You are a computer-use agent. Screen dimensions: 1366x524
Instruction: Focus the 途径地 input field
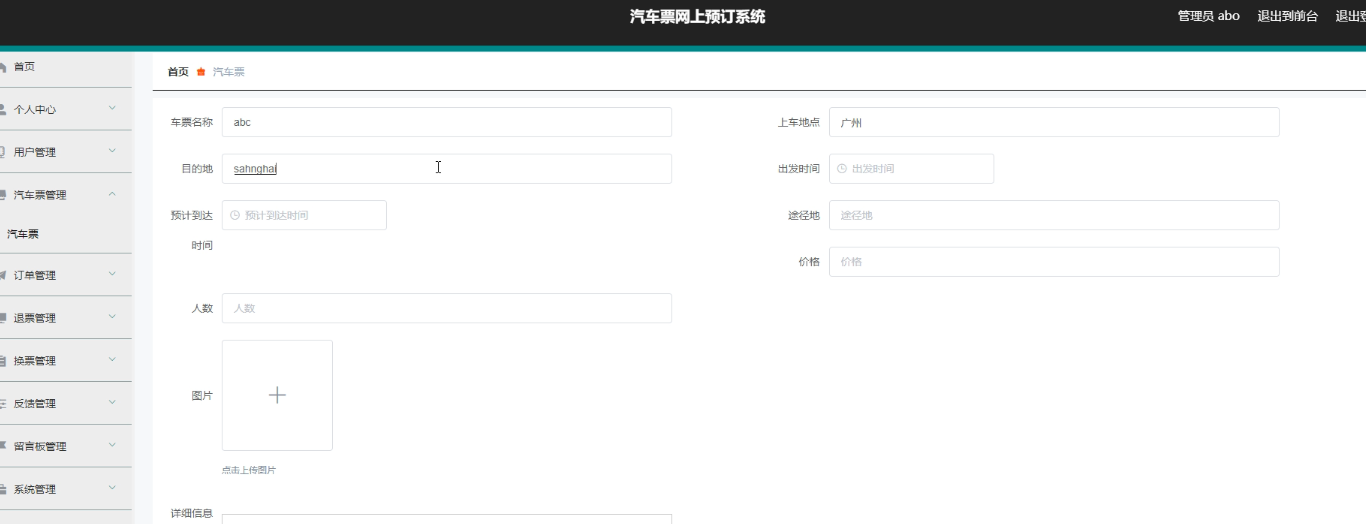tap(1054, 215)
